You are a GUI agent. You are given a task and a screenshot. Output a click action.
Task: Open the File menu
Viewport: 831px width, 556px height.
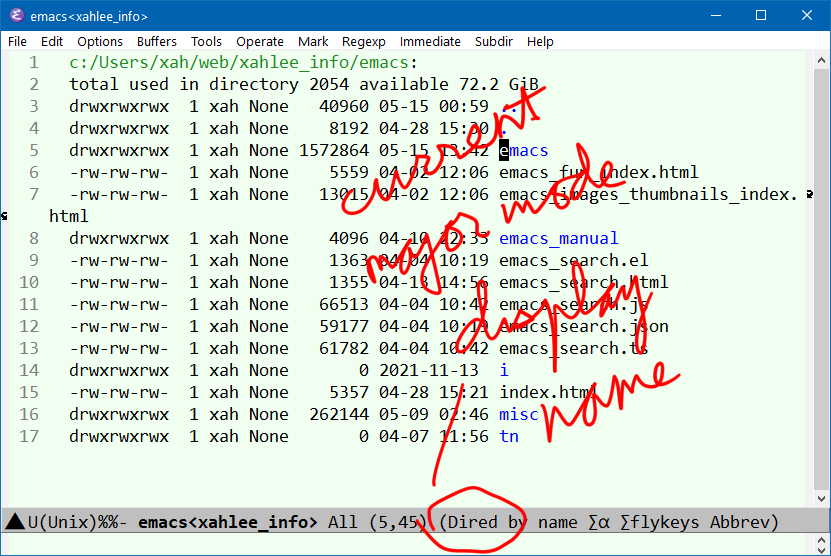(17, 41)
